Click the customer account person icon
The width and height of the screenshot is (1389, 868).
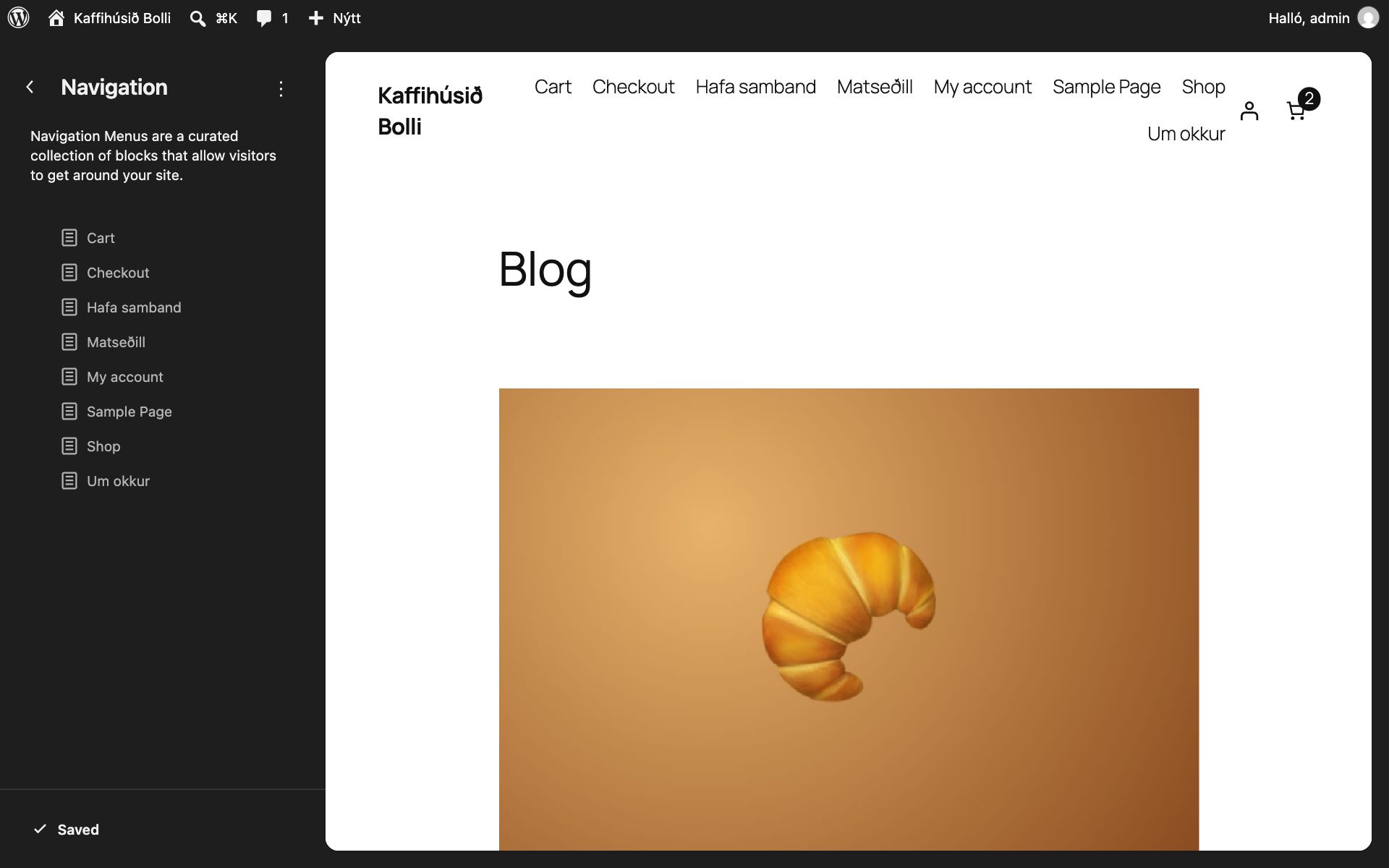pyautogui.click(x=1249, y=111)
